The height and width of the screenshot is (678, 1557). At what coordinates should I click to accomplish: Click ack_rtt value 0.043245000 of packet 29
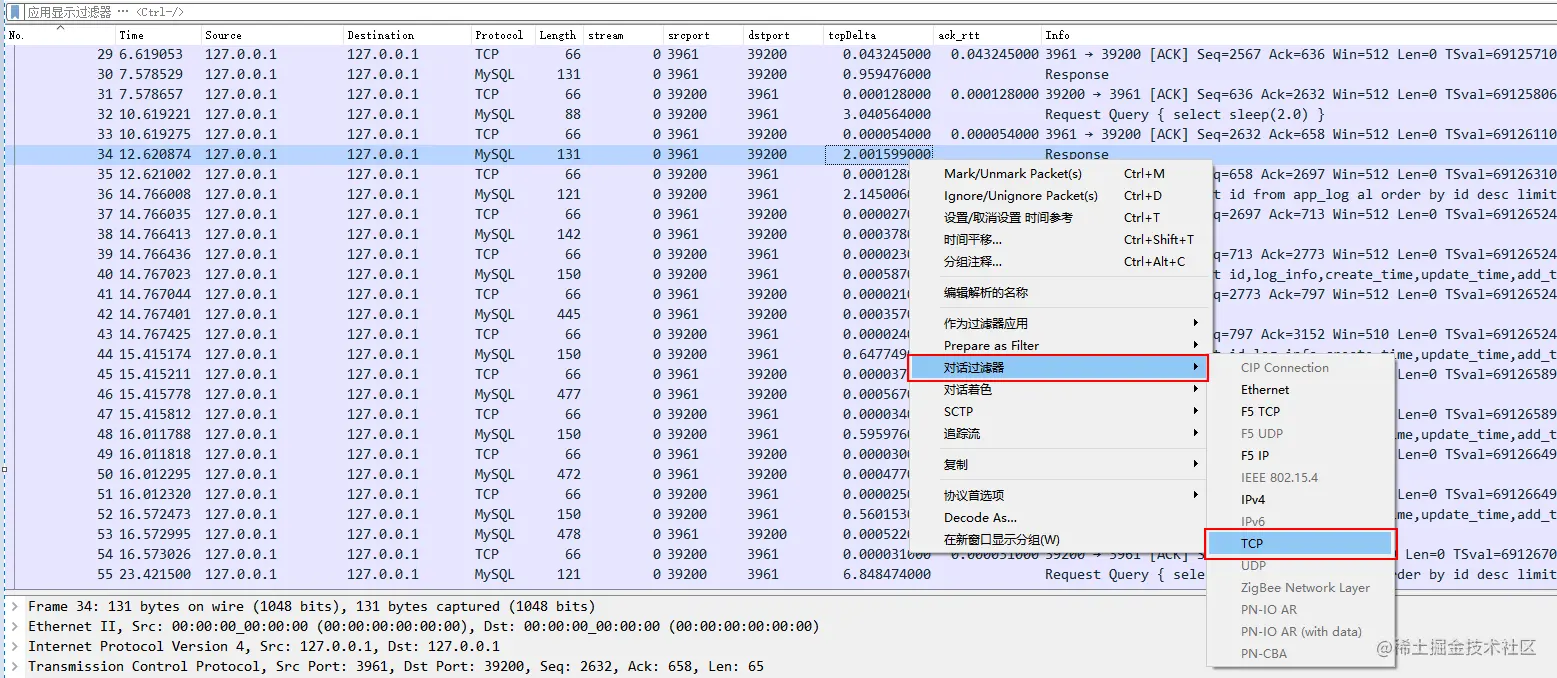click(x=995, y=54)
